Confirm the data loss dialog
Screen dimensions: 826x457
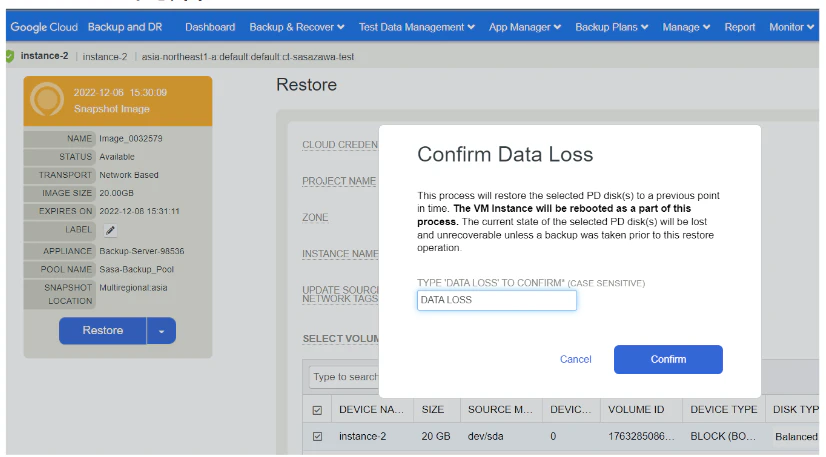coord(668,359)
